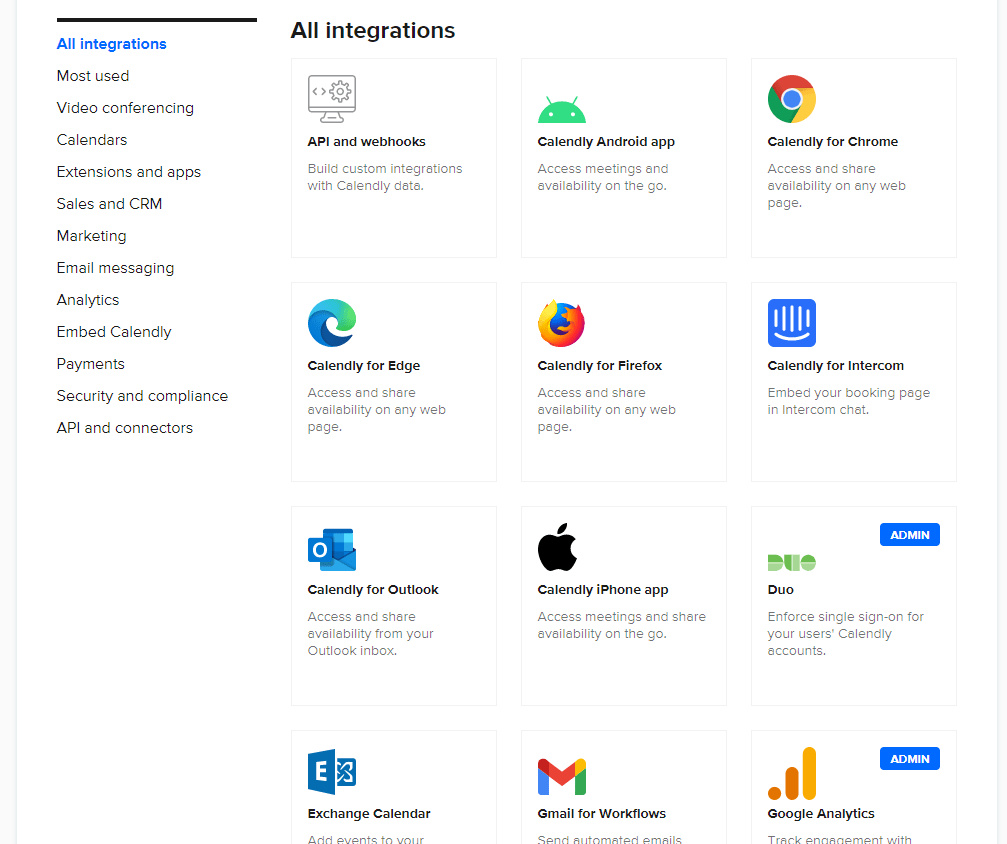Open Calendly for Edge title
This screenshot has width=1007, height=844.
[363, 365]
